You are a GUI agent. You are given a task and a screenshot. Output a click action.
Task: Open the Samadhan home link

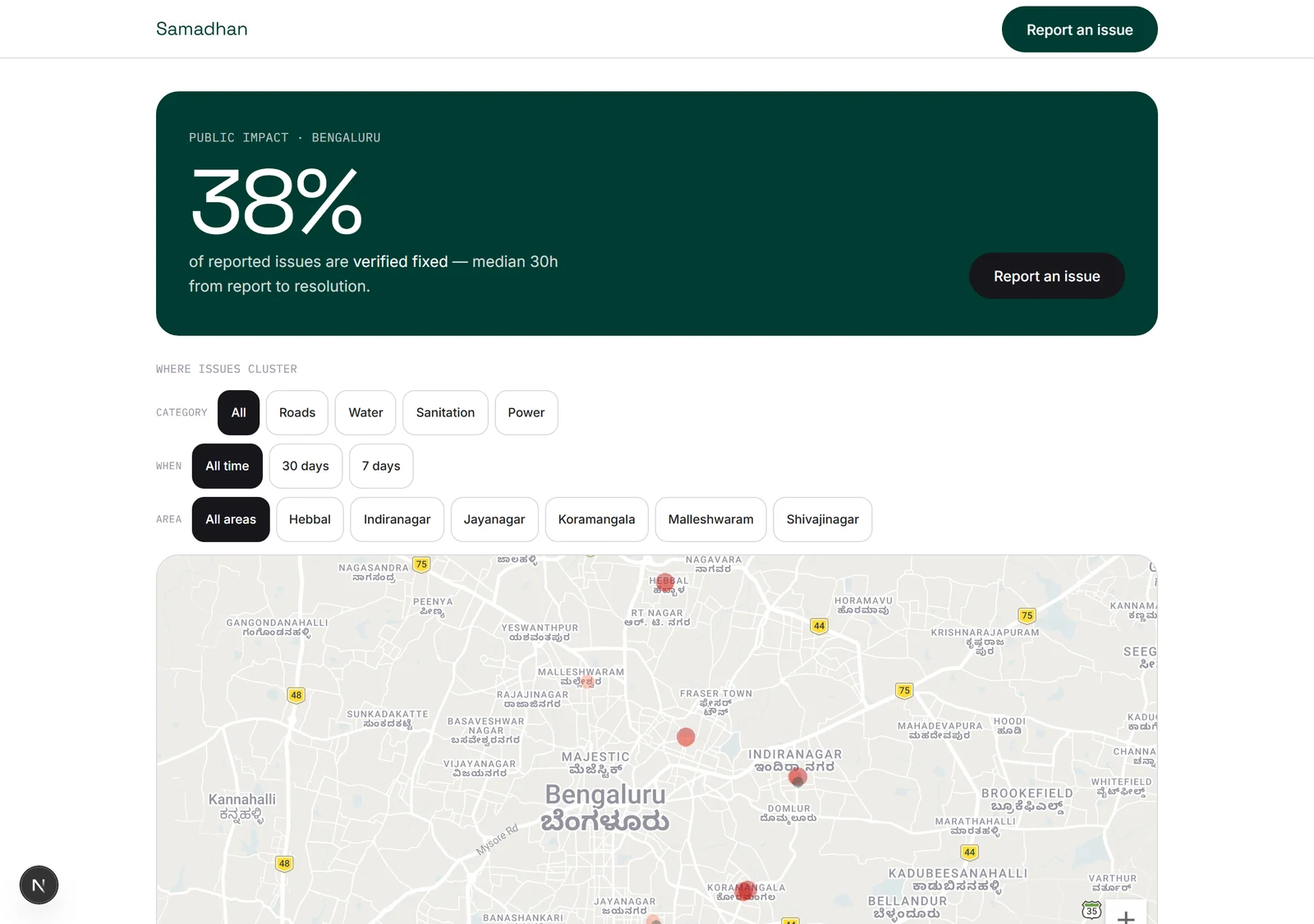(x=202, y=29)
